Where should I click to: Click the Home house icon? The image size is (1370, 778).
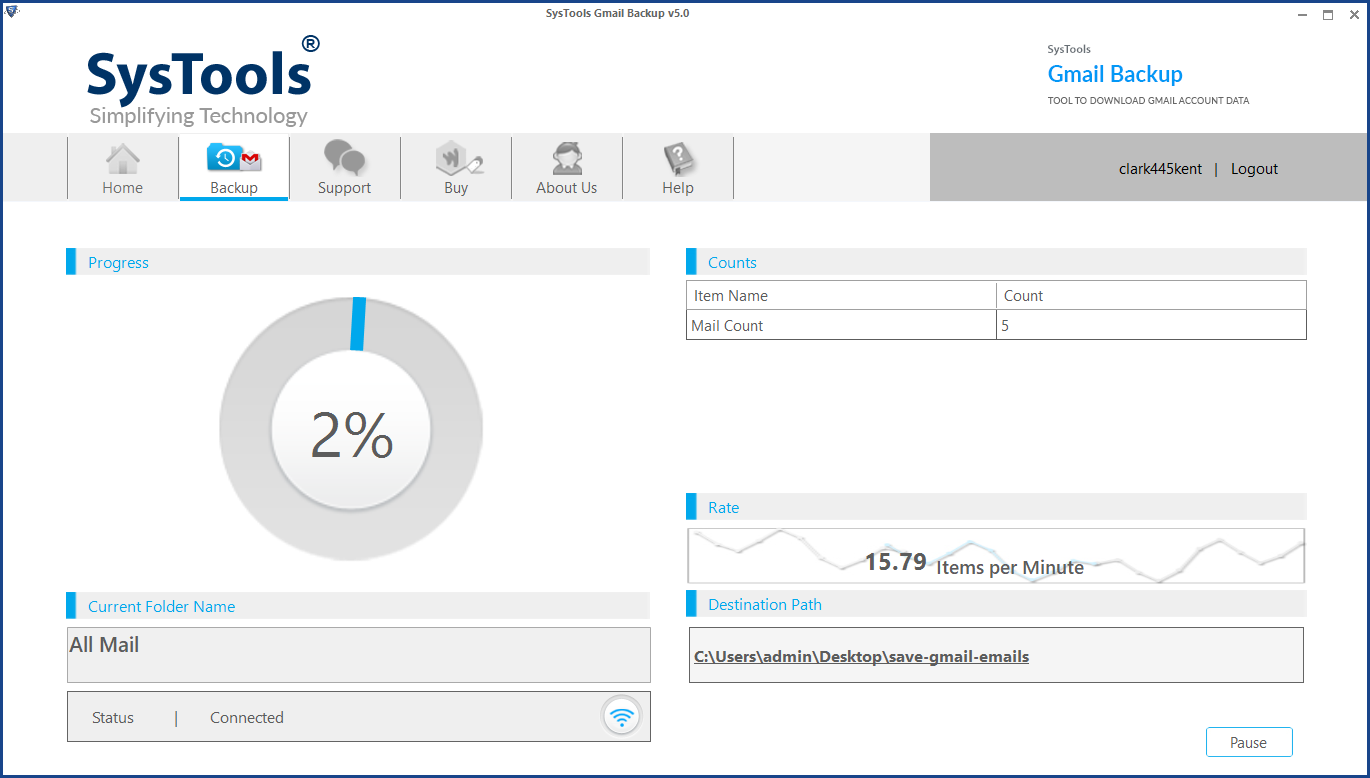123,159
